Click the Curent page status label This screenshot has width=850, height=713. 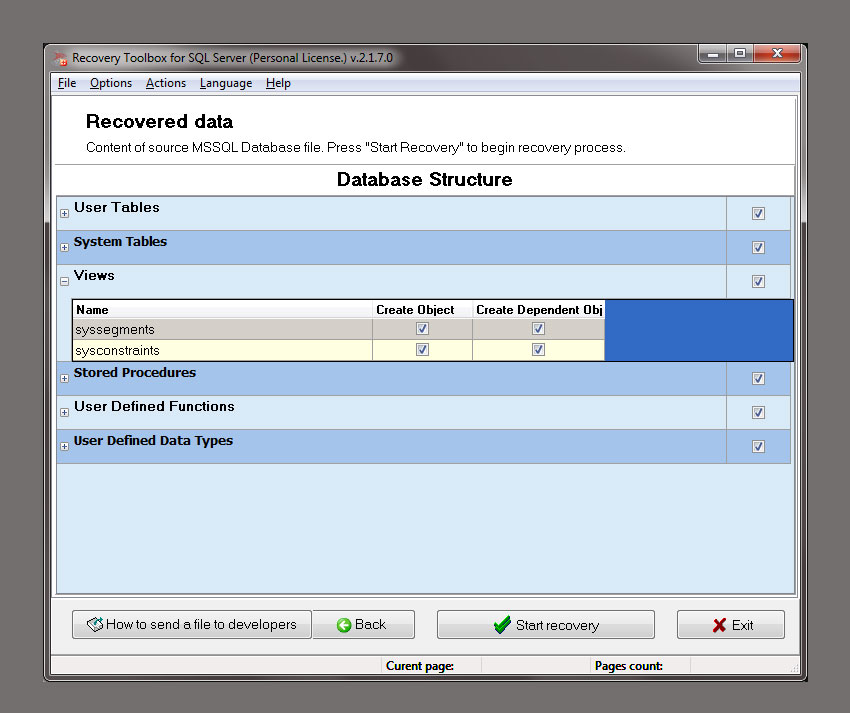tap(420, 666)
